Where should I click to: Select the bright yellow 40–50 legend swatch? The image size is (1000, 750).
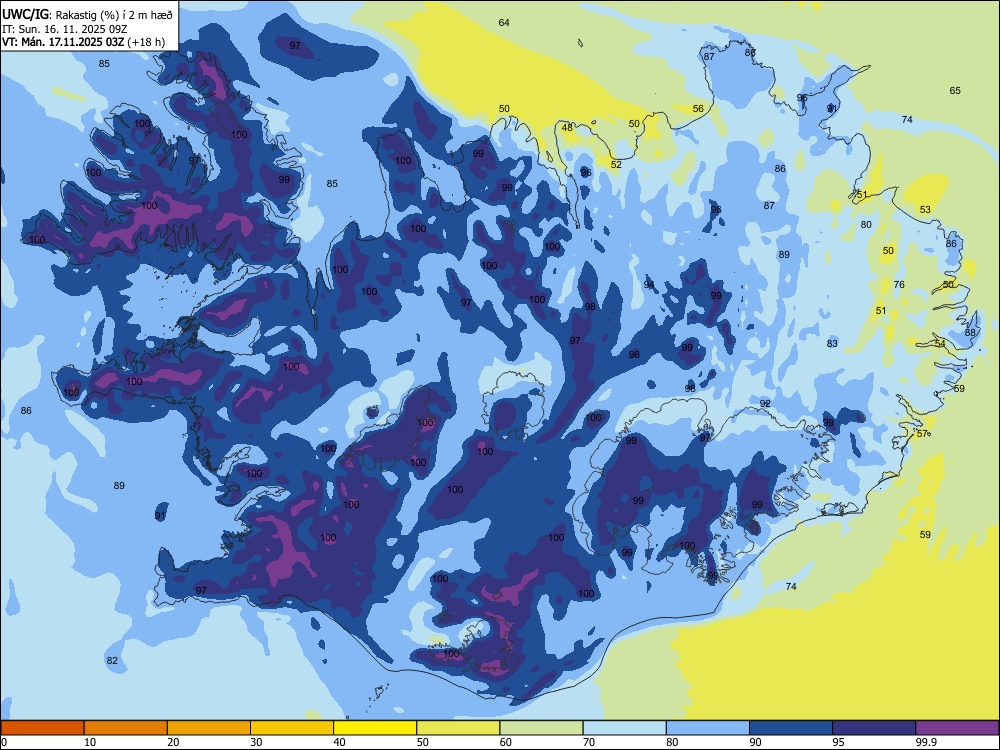375,728
